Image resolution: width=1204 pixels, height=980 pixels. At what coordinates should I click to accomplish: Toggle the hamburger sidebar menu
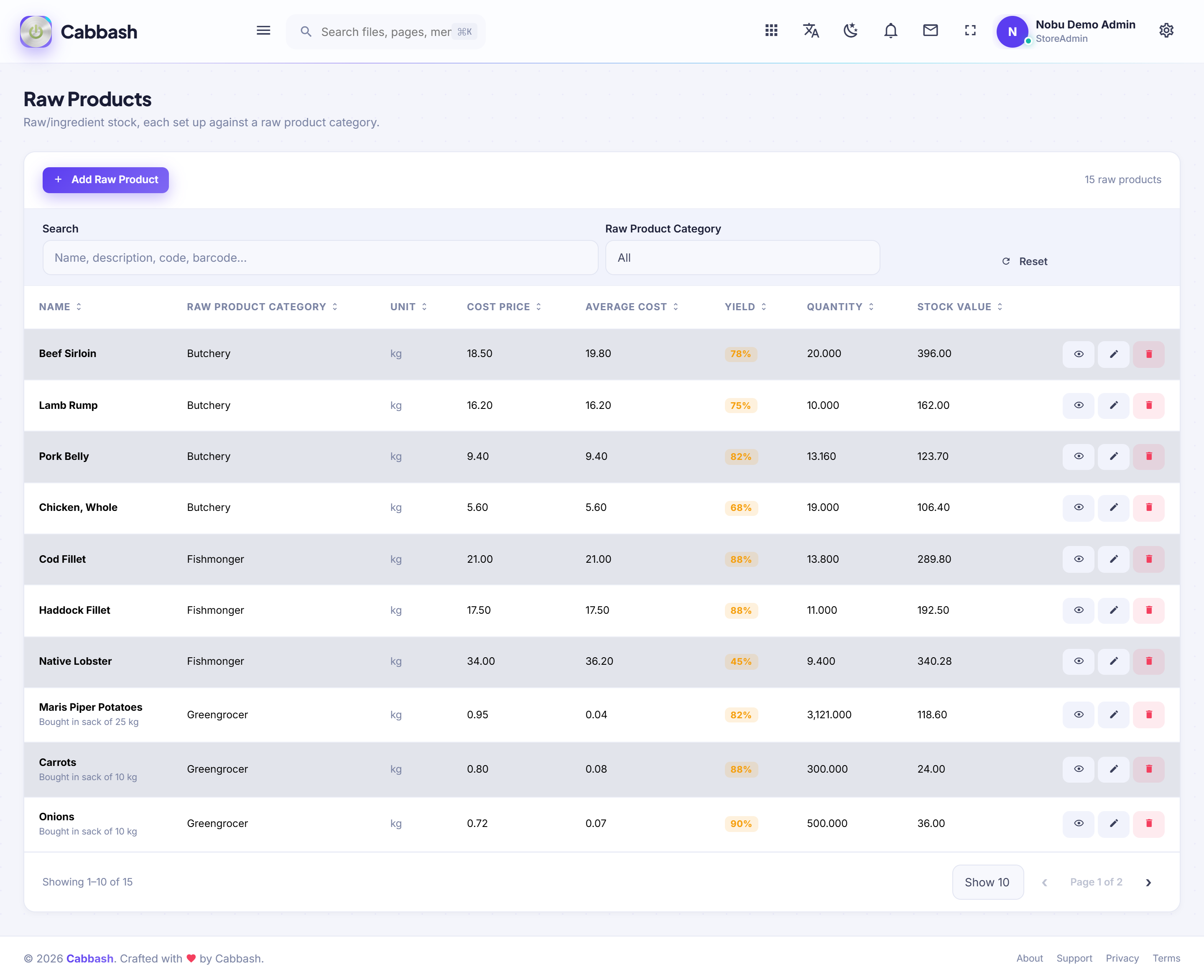tap(263, 31)
